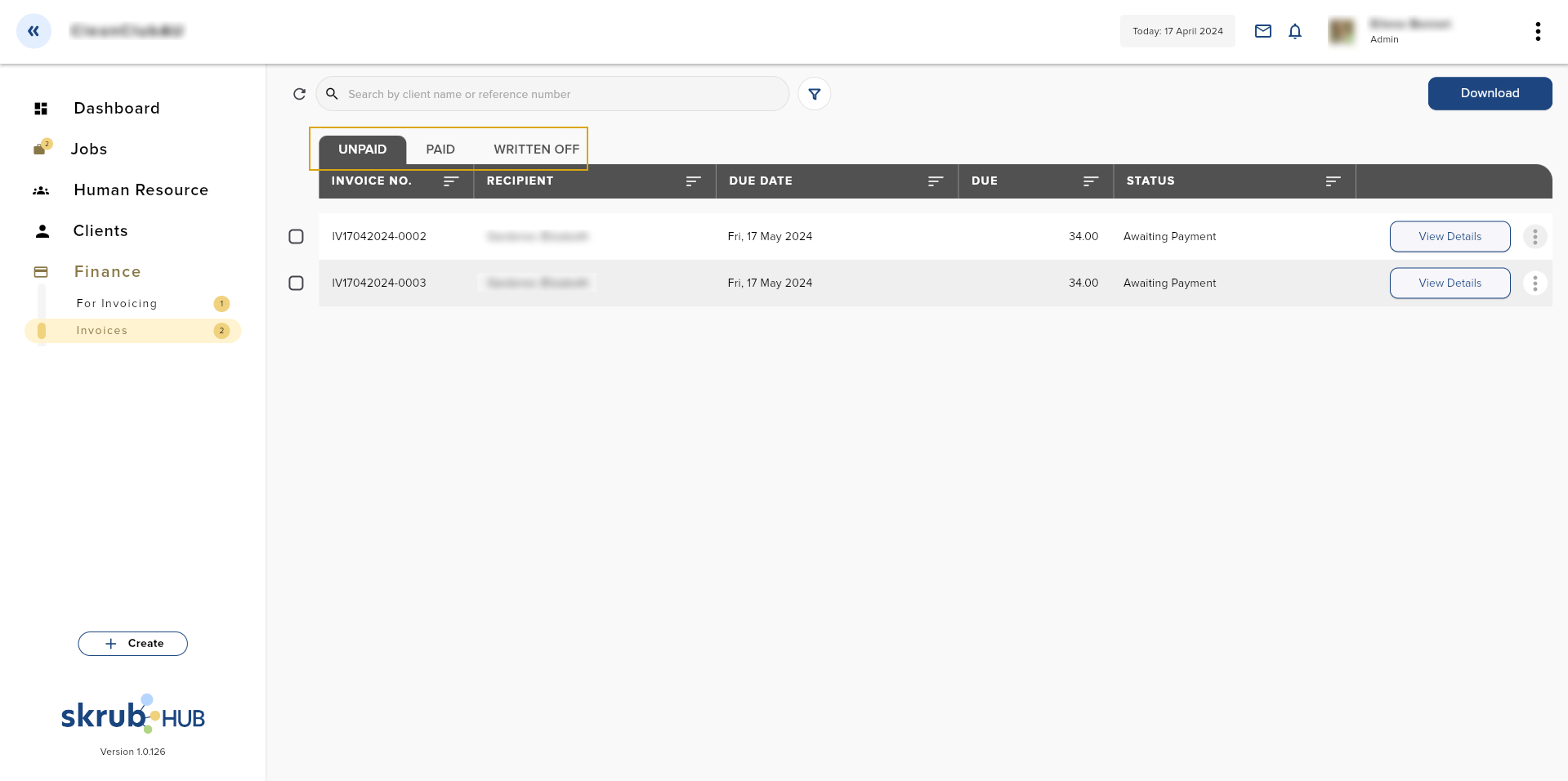Open the Human Resource section
Viewport: 1568px width, 781px height.
tap(140, 190)
